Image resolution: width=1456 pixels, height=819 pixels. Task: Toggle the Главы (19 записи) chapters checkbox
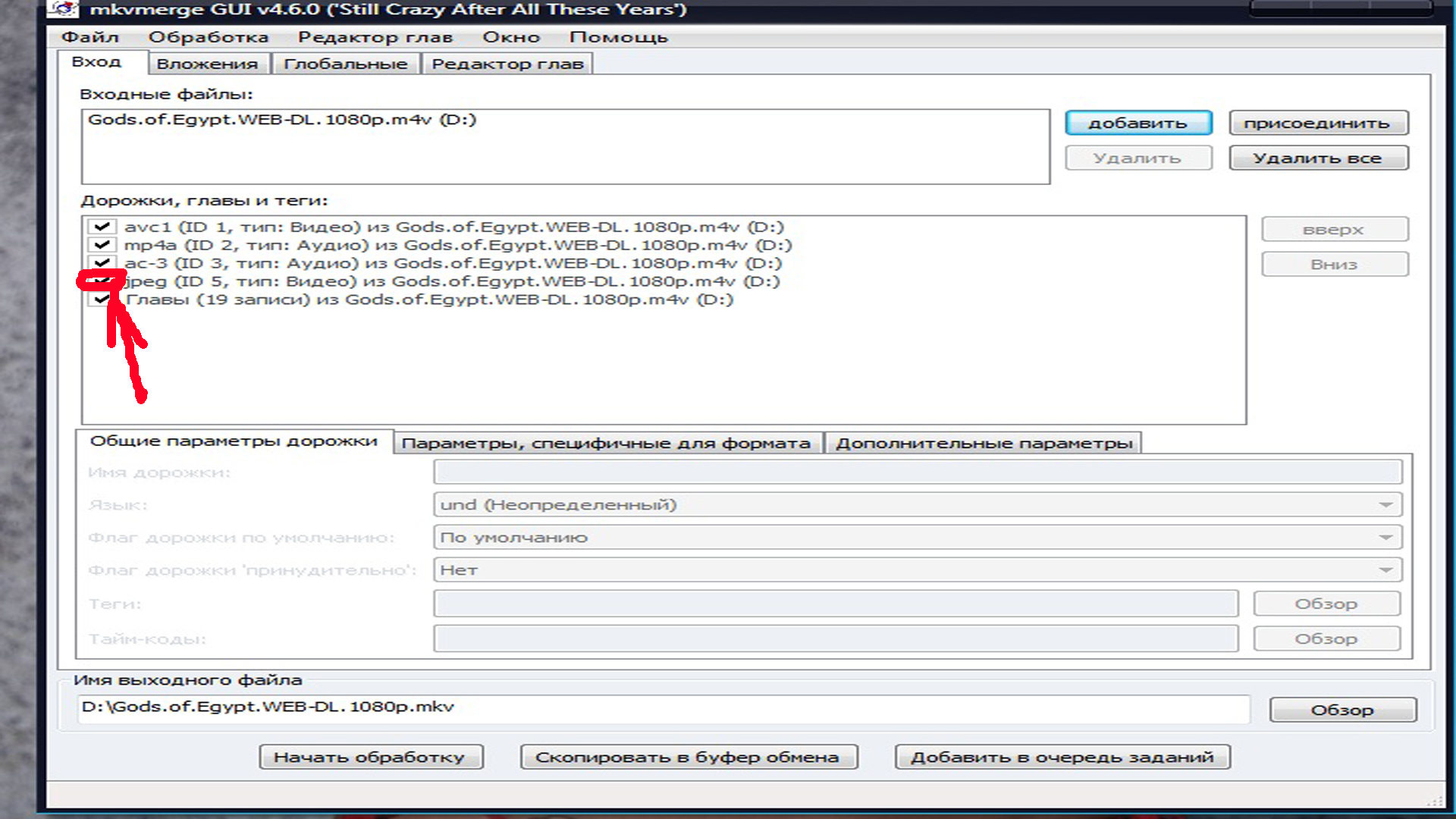click(102, 300)
